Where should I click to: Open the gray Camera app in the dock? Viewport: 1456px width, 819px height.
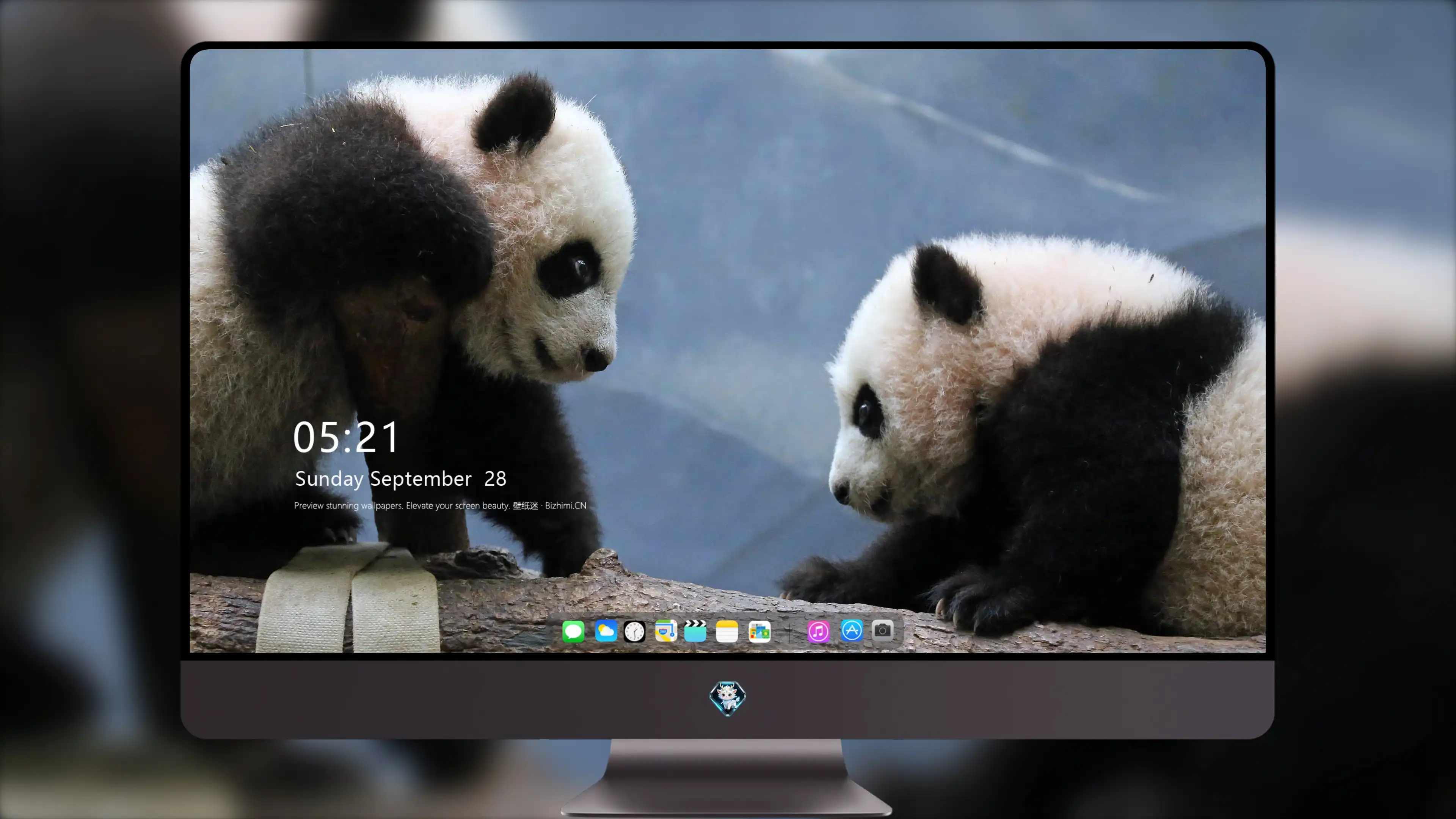(882, 630)
